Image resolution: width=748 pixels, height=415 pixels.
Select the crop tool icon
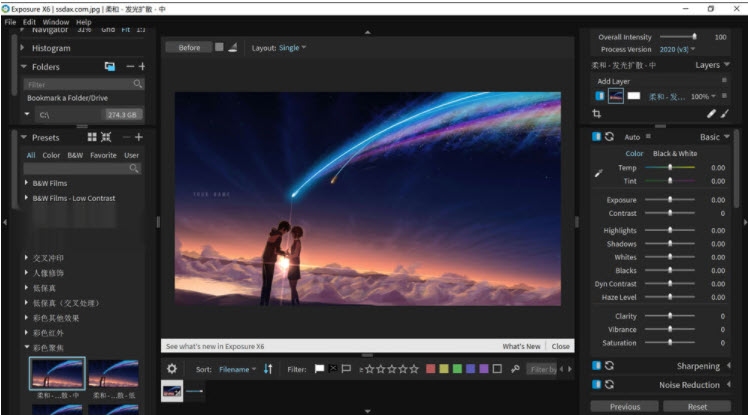tap(597, 114)
